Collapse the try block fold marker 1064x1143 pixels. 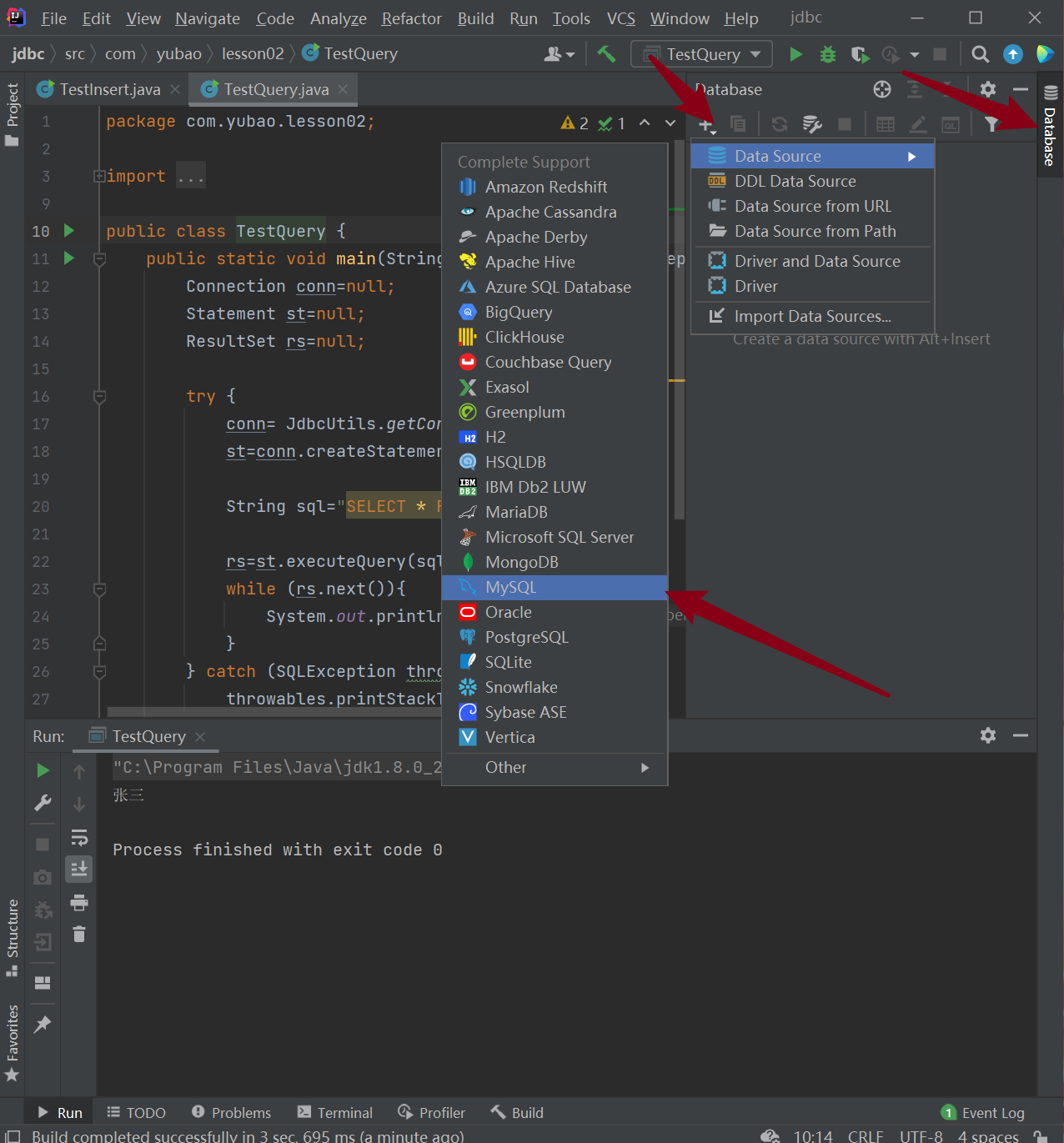[99, 397]
